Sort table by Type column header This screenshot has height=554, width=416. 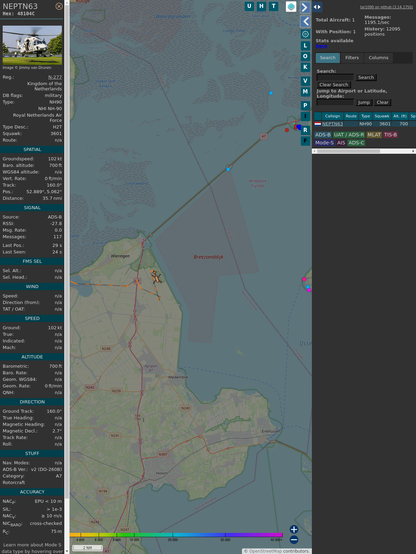(365, 116)
